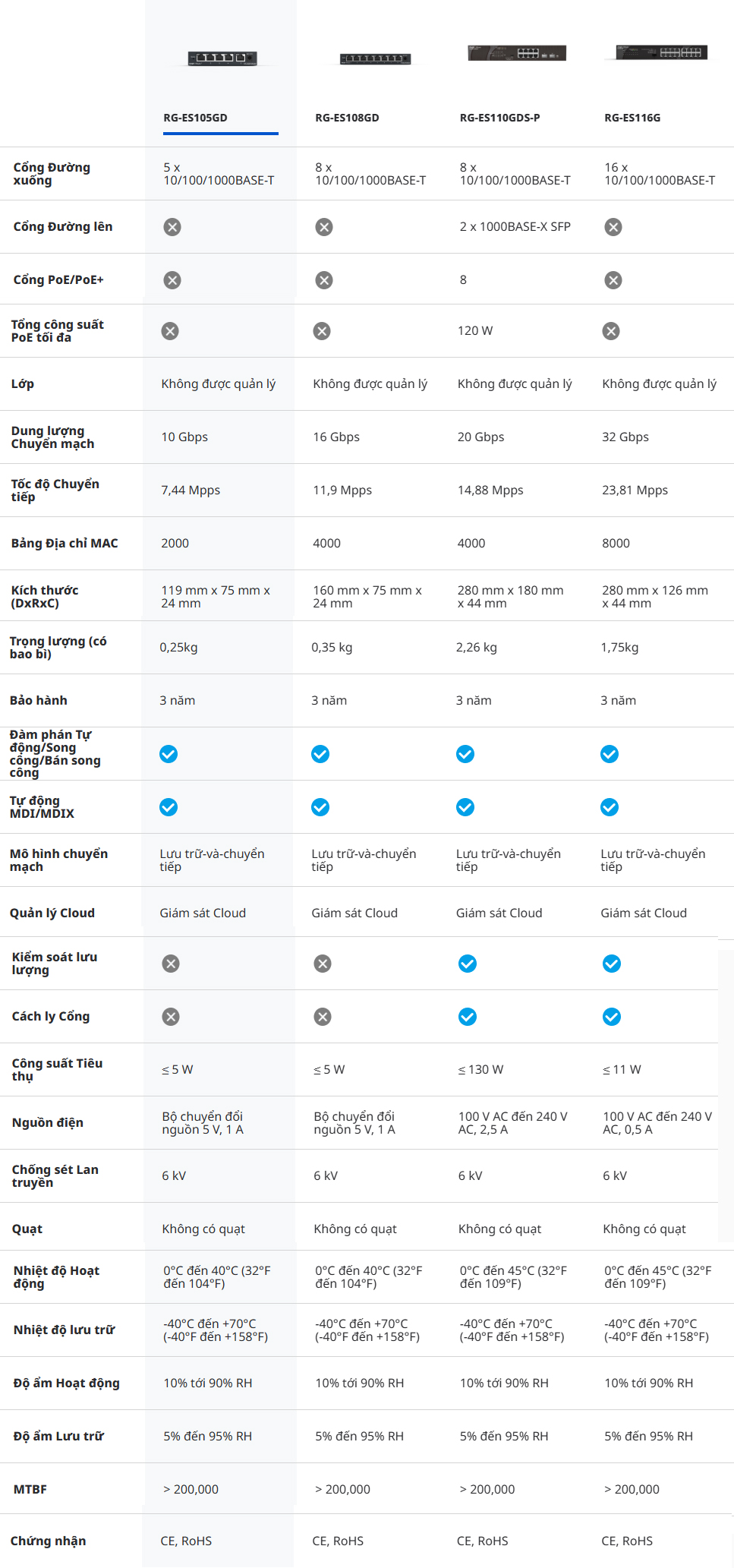Click the 'Quản lý Cloud' row label

tap(52, 913)
